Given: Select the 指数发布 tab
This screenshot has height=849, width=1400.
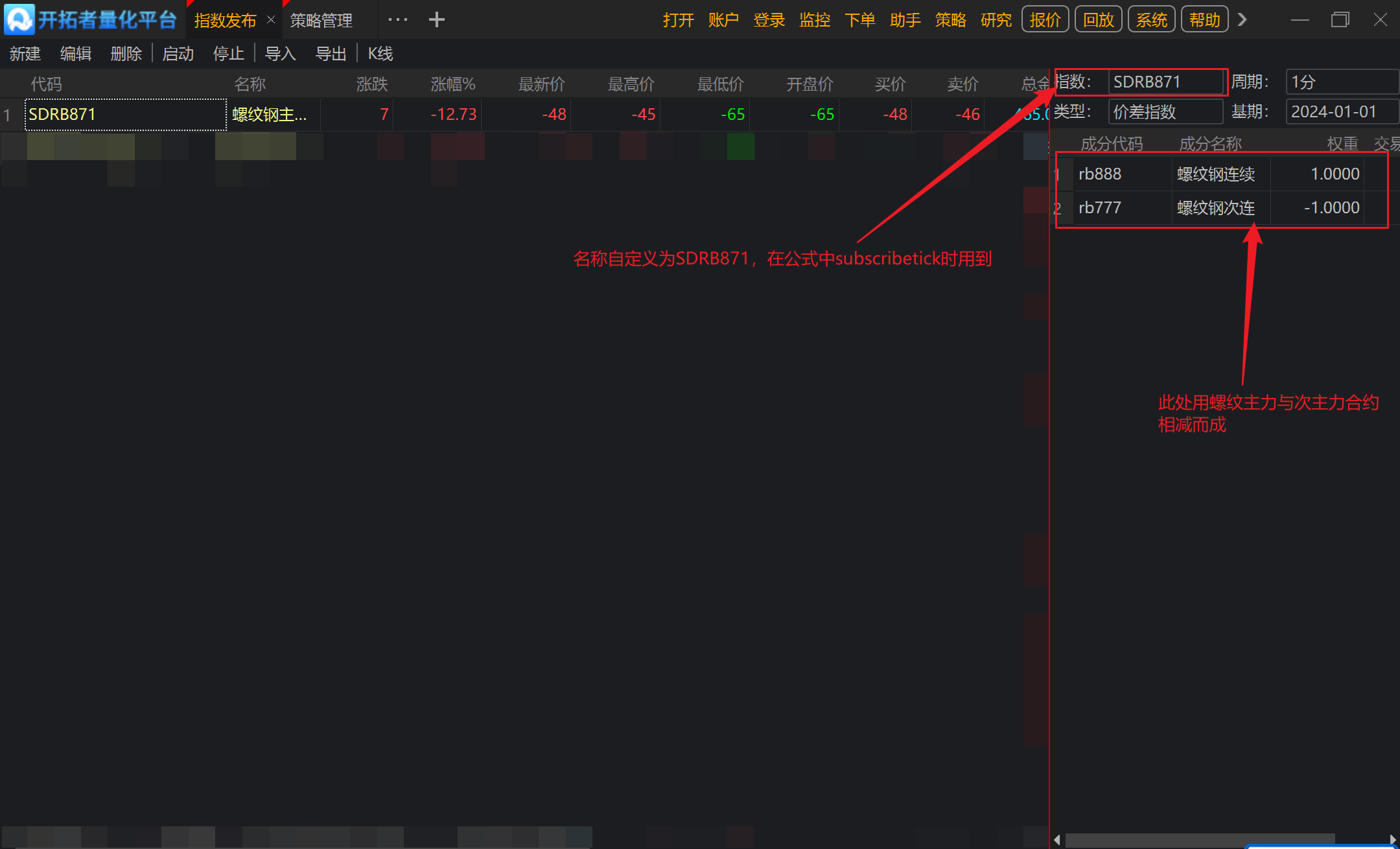Looking at the screenshot, I should coord(225,20).
